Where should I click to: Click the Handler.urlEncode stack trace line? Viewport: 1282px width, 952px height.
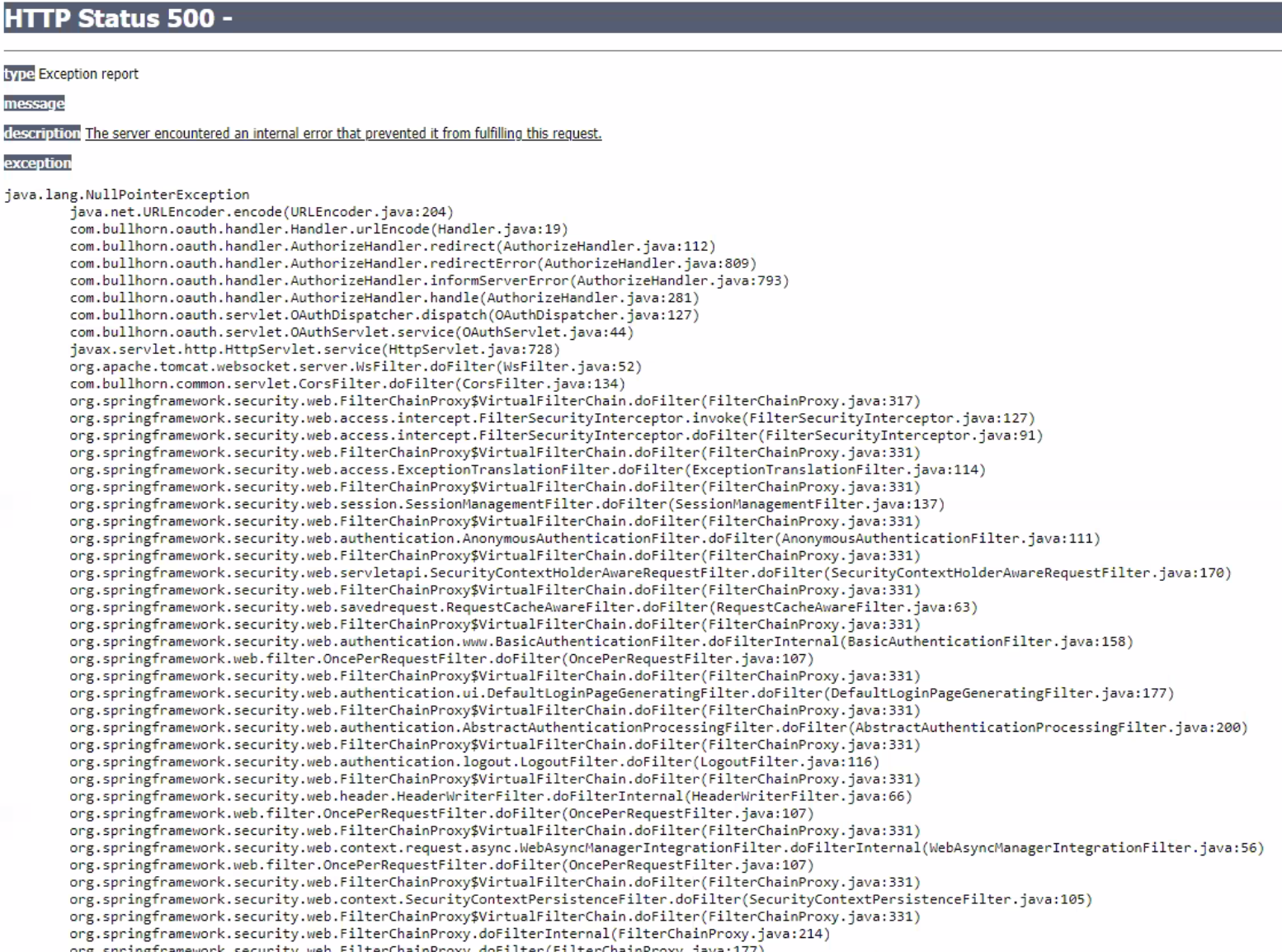318,229
